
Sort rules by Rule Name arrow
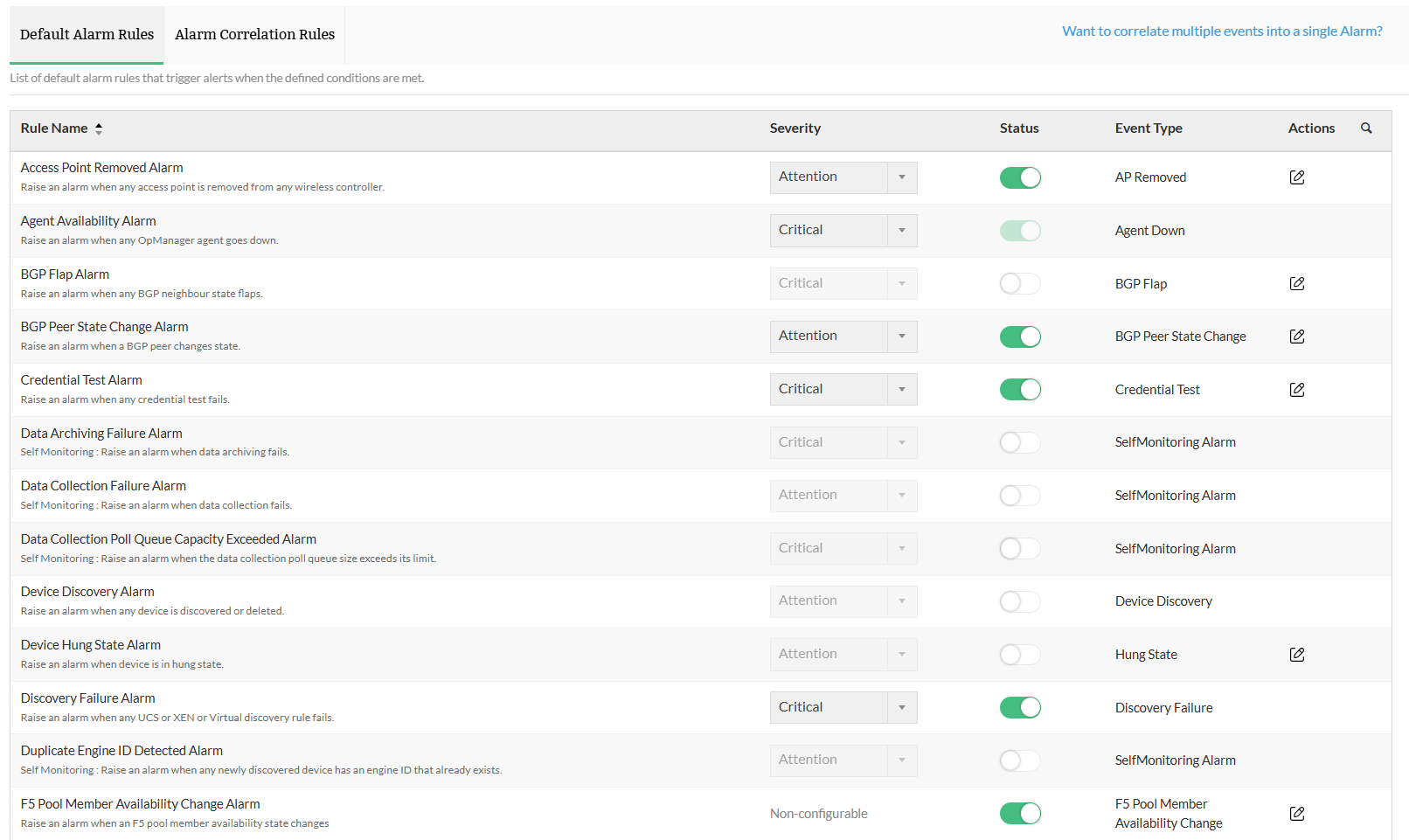pos(99,128)
